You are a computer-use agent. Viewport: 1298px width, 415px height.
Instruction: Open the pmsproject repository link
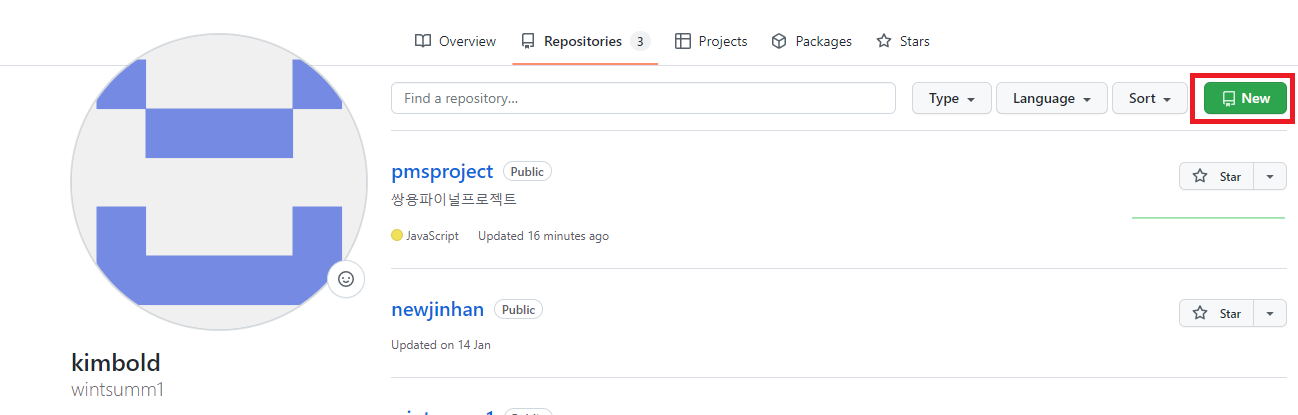pos(443,172)
